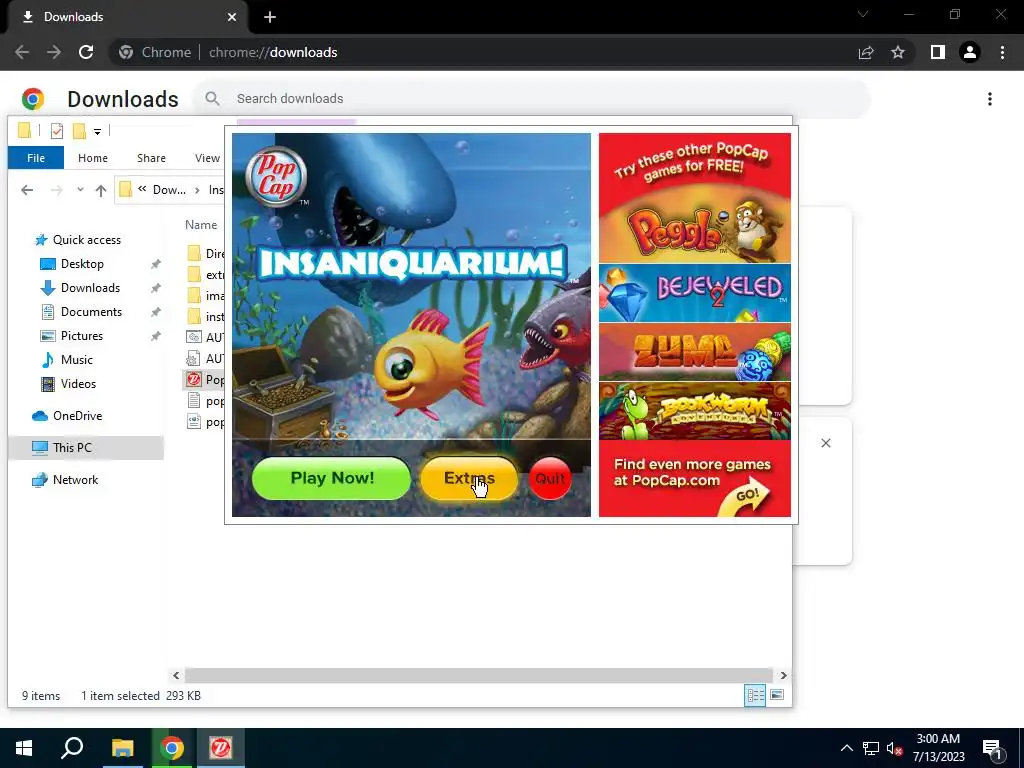Select Videos in navigation pane
Image resolution: width=1024 pixels, height=768 pixels.
pos(78,384)
